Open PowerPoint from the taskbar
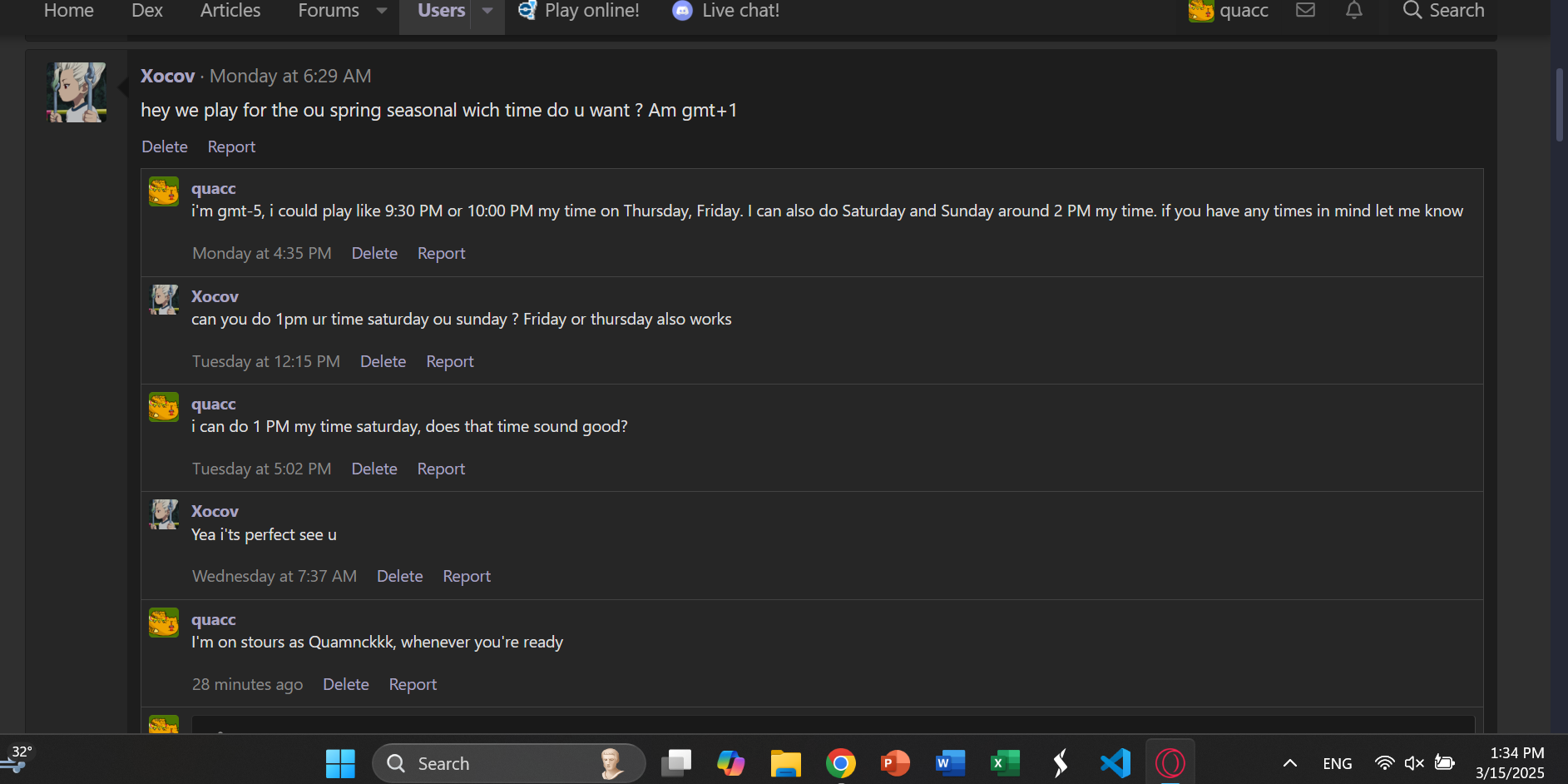The height and width of the screenshot is (784, 1568). coord(896,763)
